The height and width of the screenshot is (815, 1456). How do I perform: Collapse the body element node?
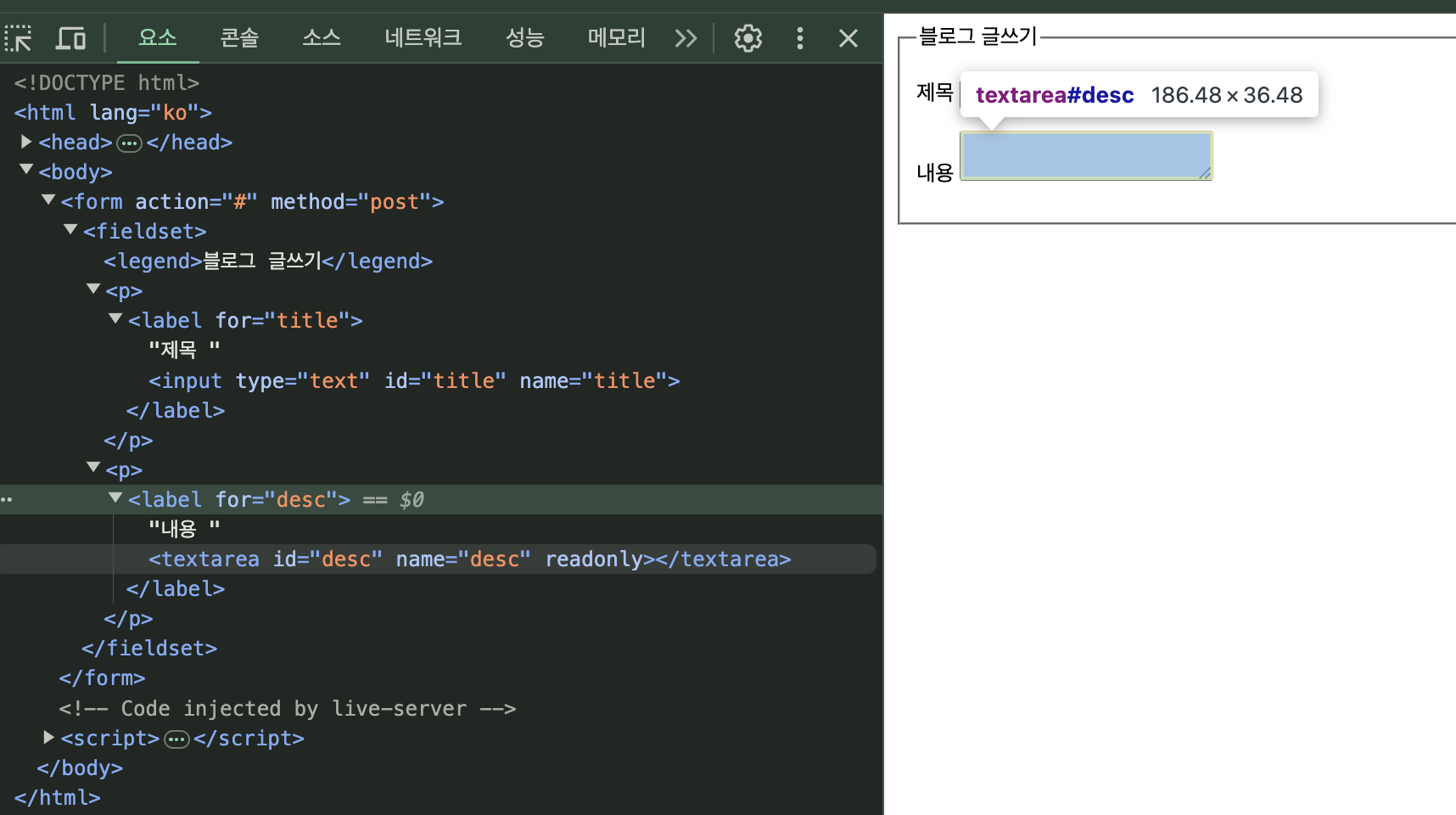click(x=26, y=170)
